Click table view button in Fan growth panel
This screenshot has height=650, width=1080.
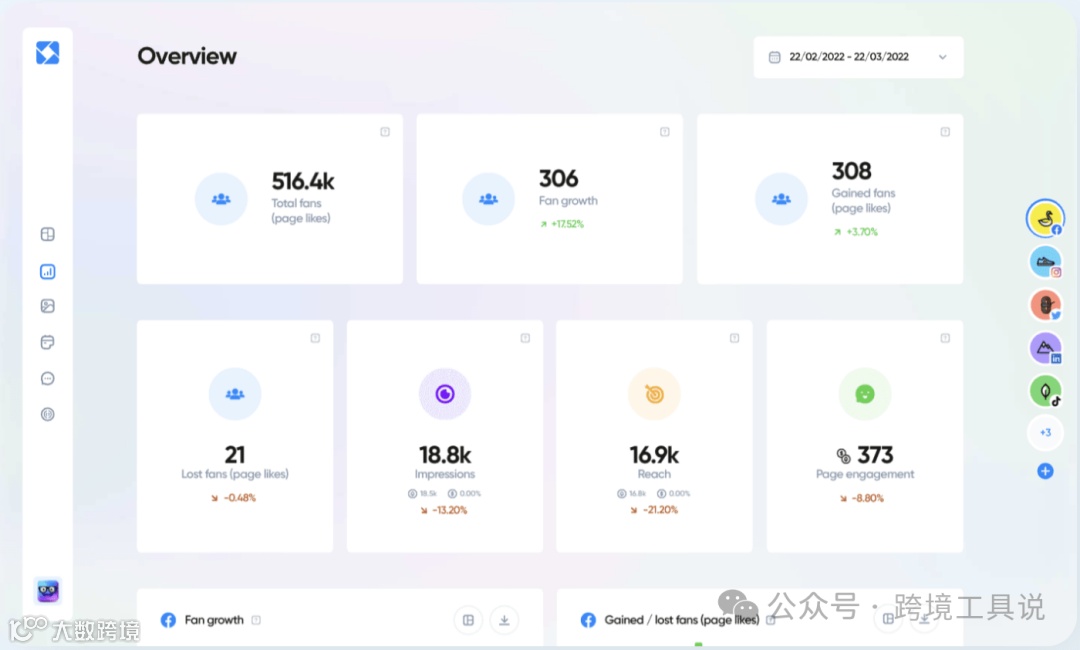click(468, 620)
